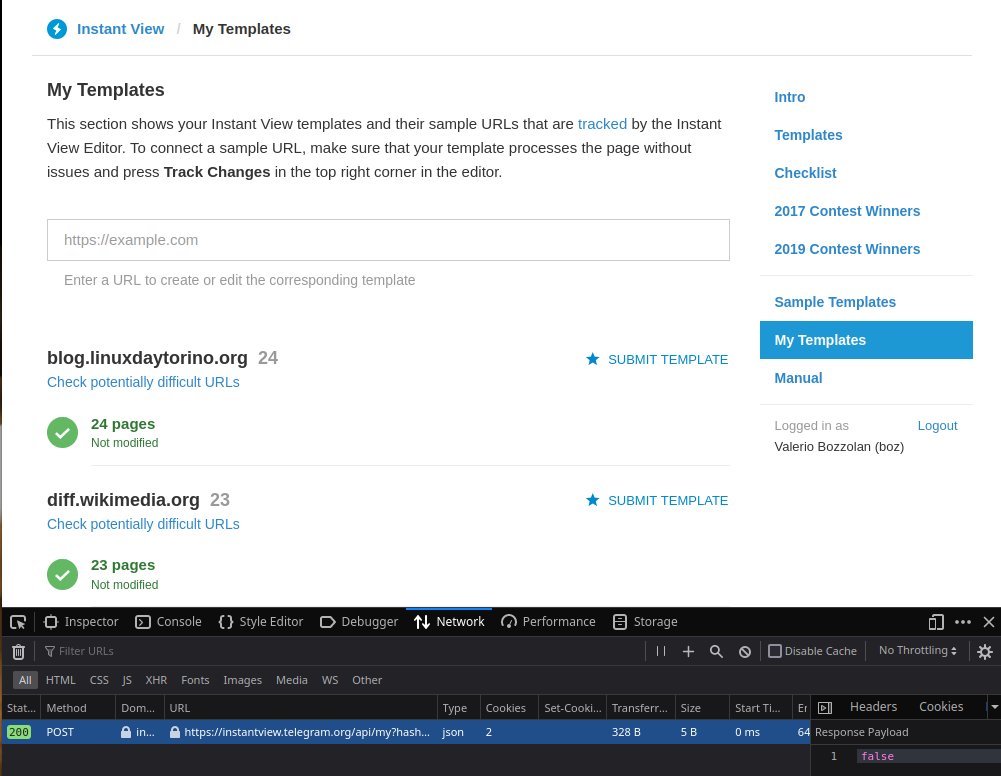Click the lock icon in URL column

(174, 732)
